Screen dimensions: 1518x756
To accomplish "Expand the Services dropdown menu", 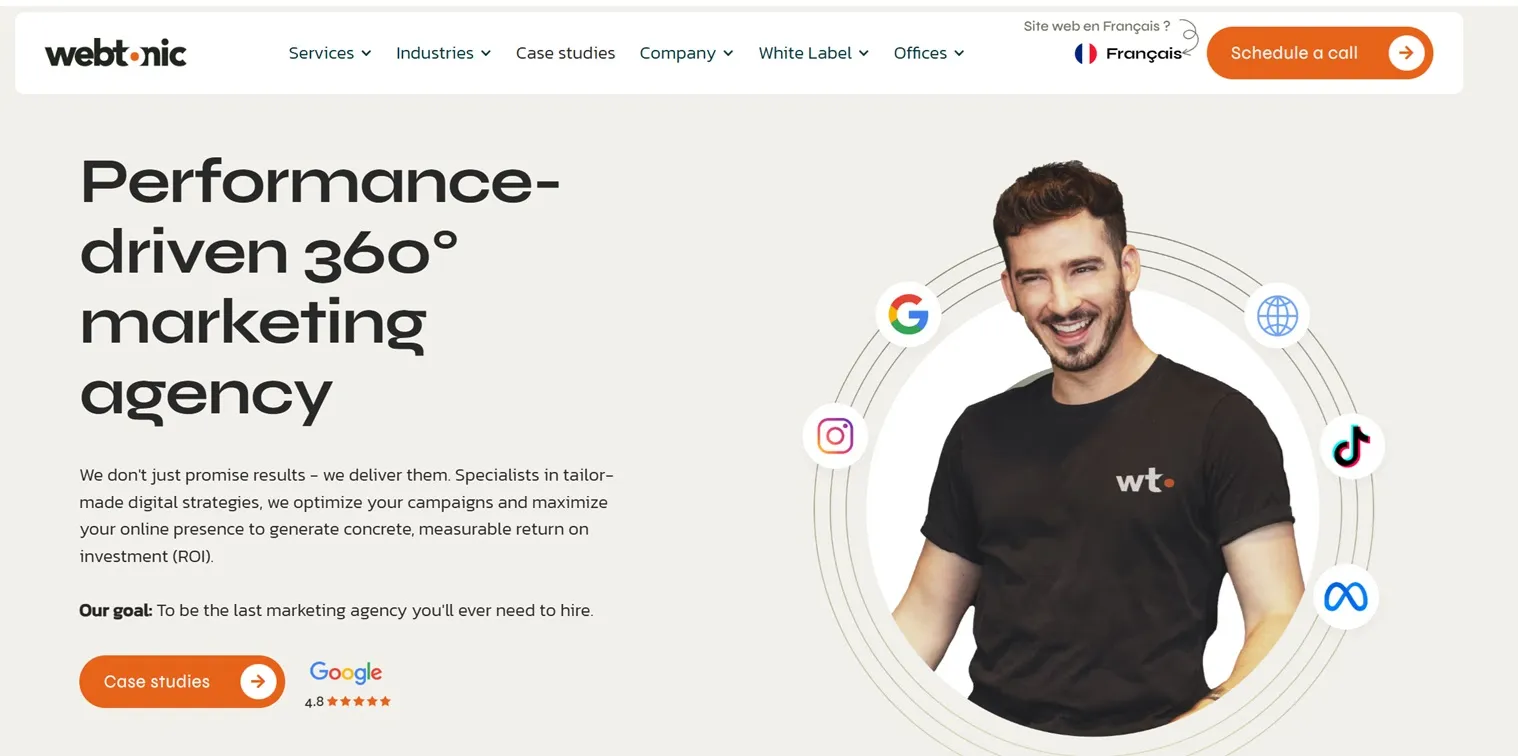I will pos(330,53).
